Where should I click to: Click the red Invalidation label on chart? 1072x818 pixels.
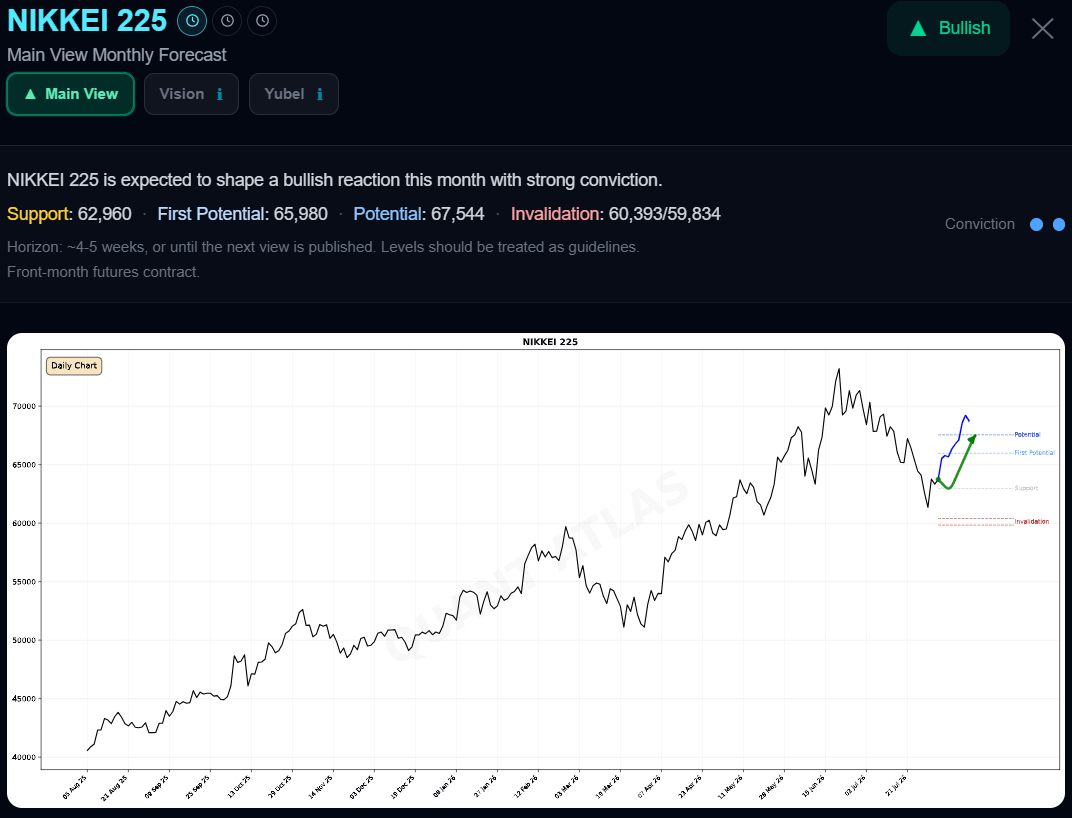click(x=1032, y=522)
